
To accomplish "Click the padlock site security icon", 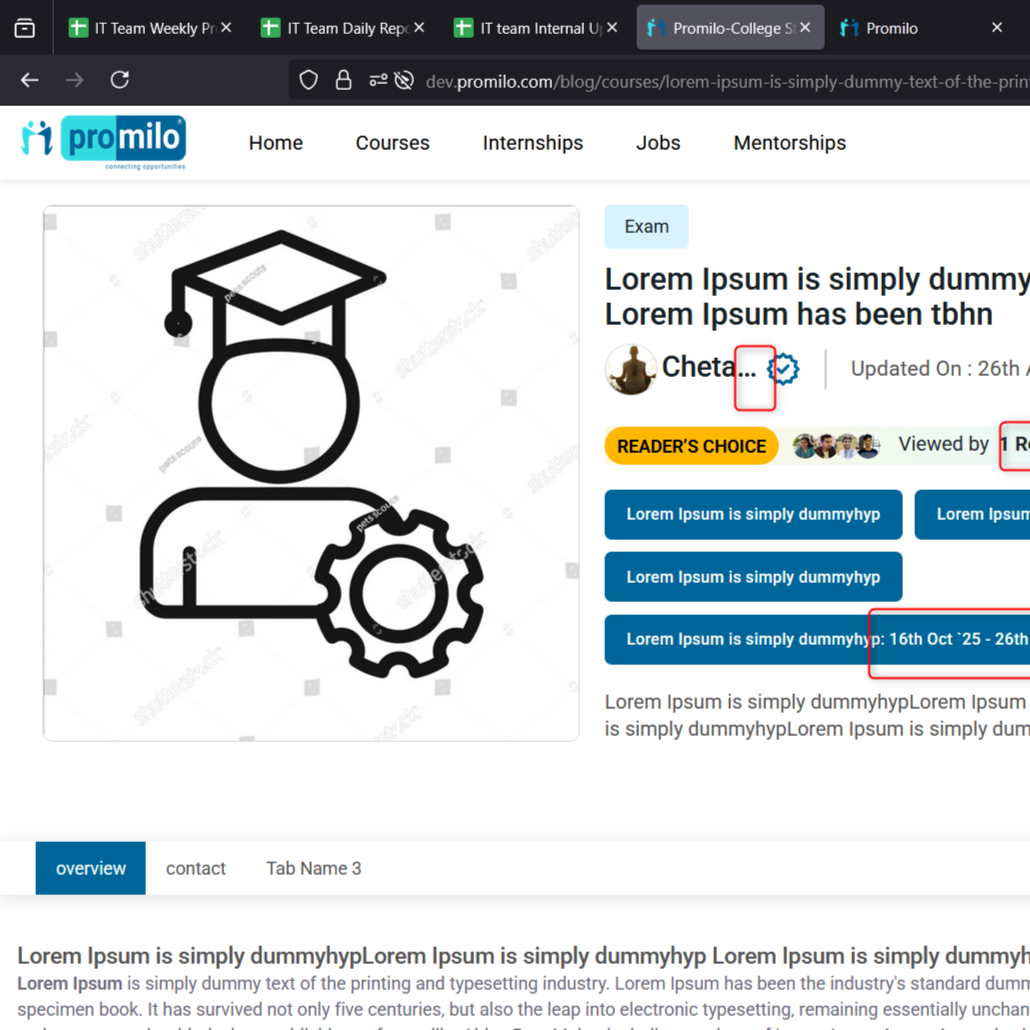I will [343, 80].
